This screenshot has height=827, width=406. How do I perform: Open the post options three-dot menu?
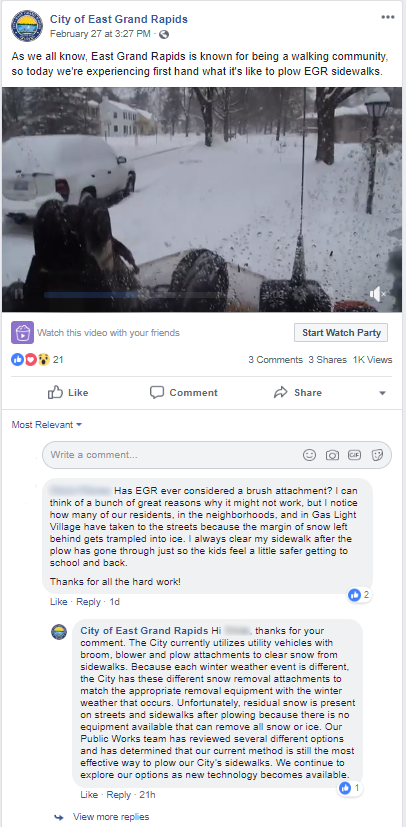388,17
